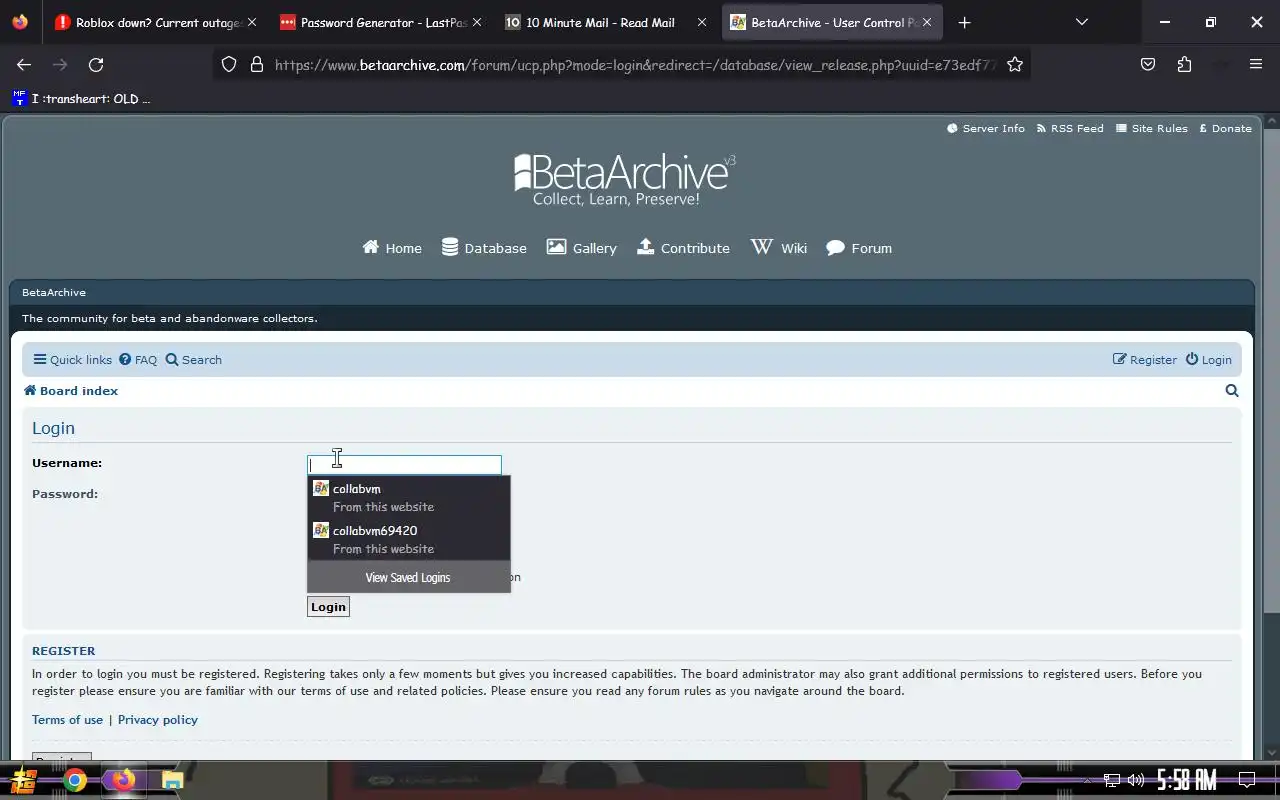Open the FAQ page
Viewport: 1280px width, 800px height.
(138, 360)
